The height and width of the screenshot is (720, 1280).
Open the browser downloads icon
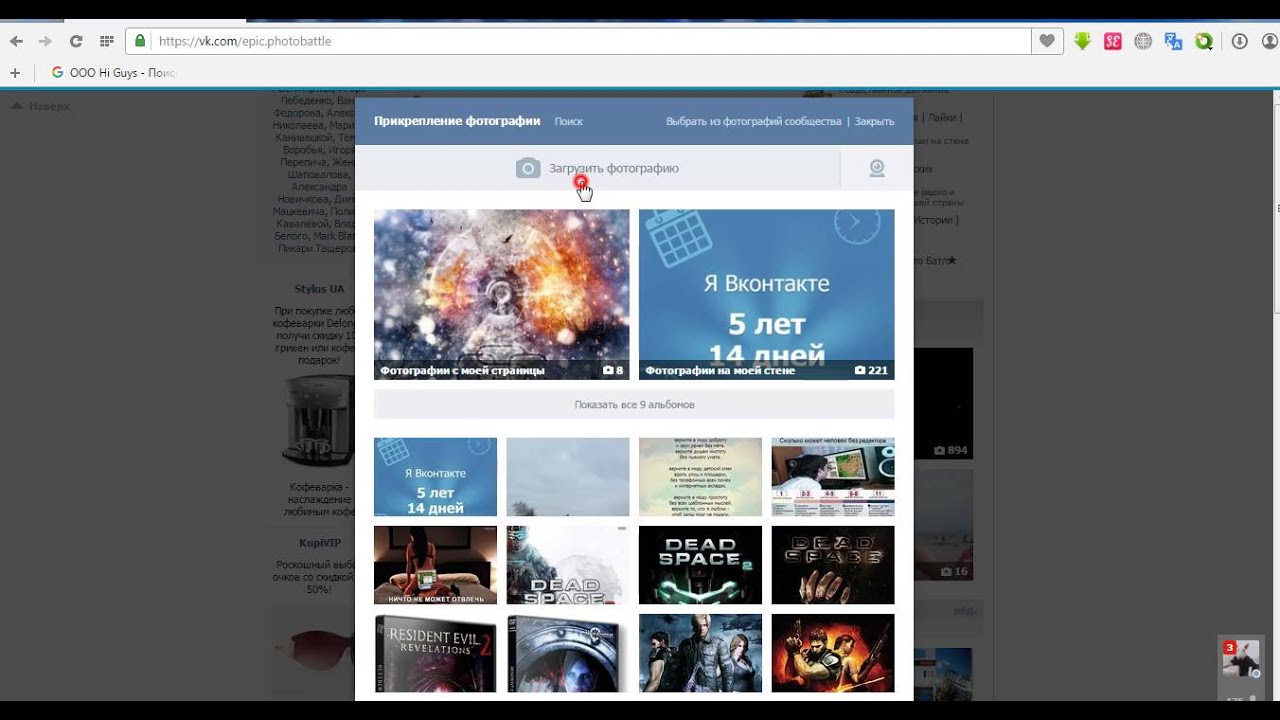1239,41
